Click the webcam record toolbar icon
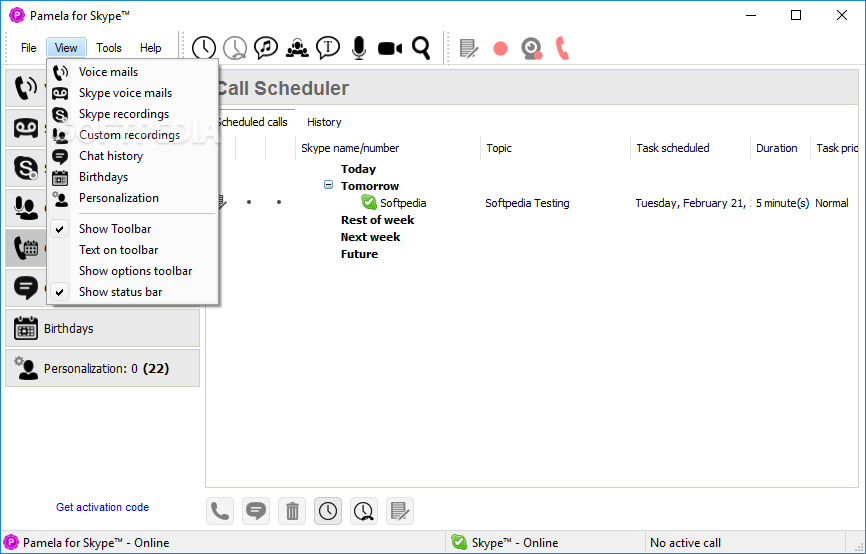The image size is (866, 554). (532, 49)
